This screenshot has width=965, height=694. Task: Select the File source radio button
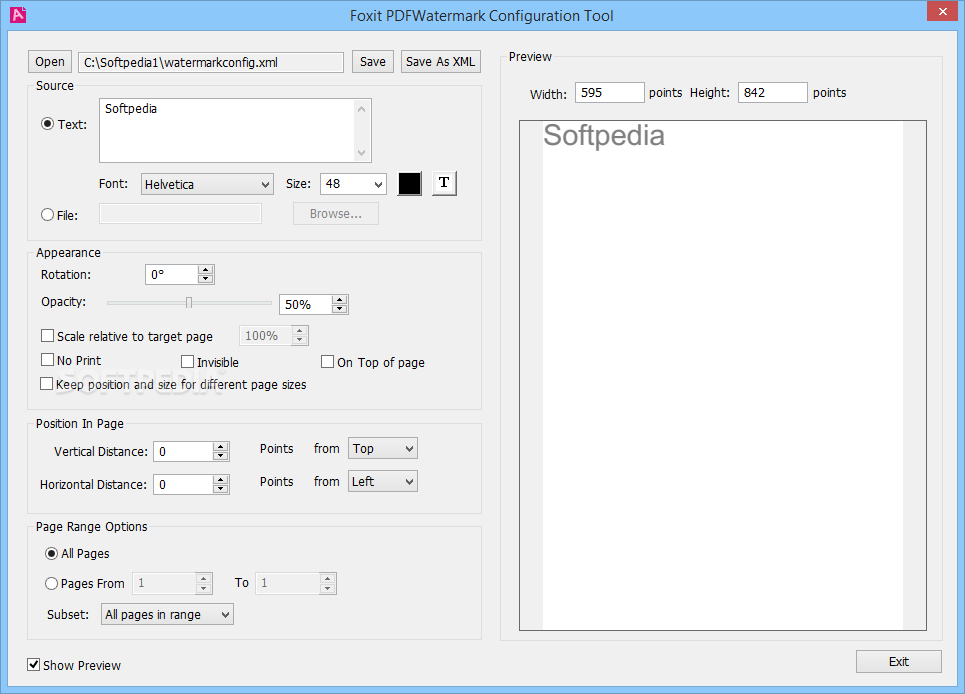(47, 215)
